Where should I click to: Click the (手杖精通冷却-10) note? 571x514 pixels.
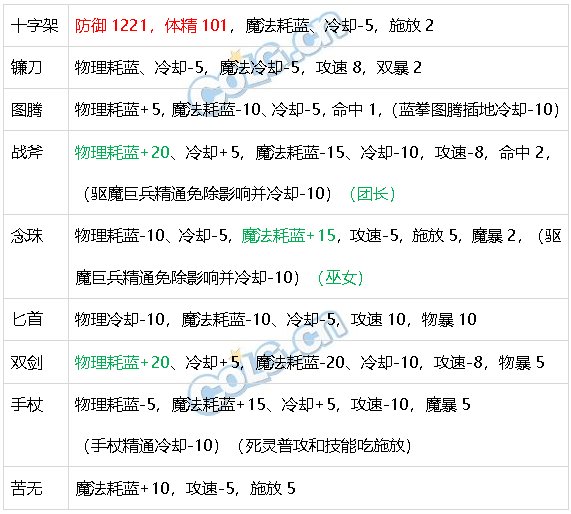[x=151, y=446]
